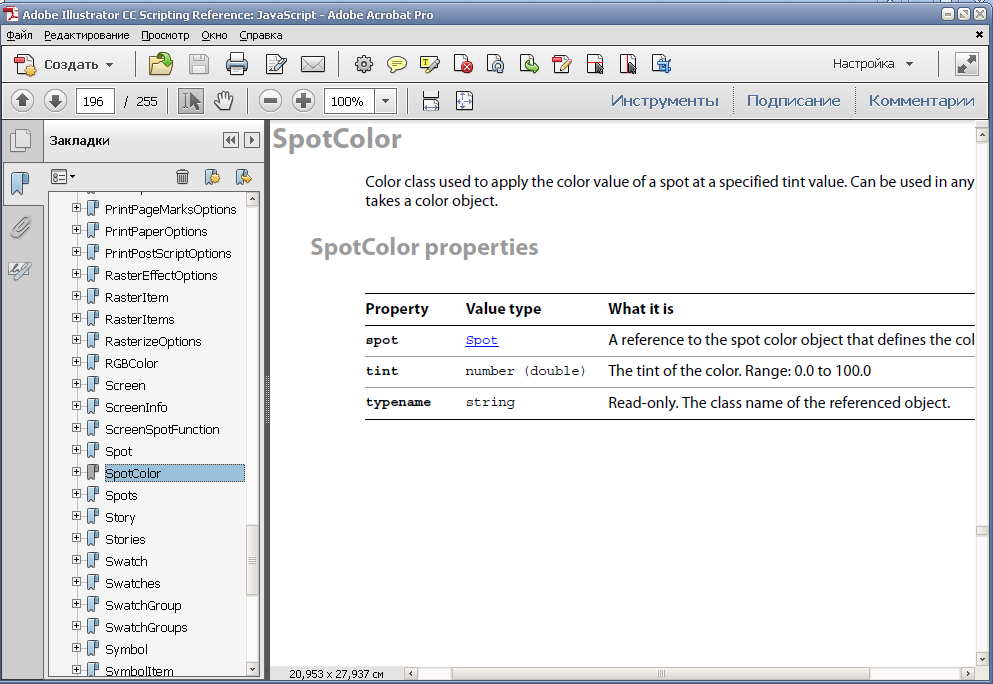Expand the Swatches bookmark node
Image resolution: width=993 pixels, height=684 pixels.
76,581
